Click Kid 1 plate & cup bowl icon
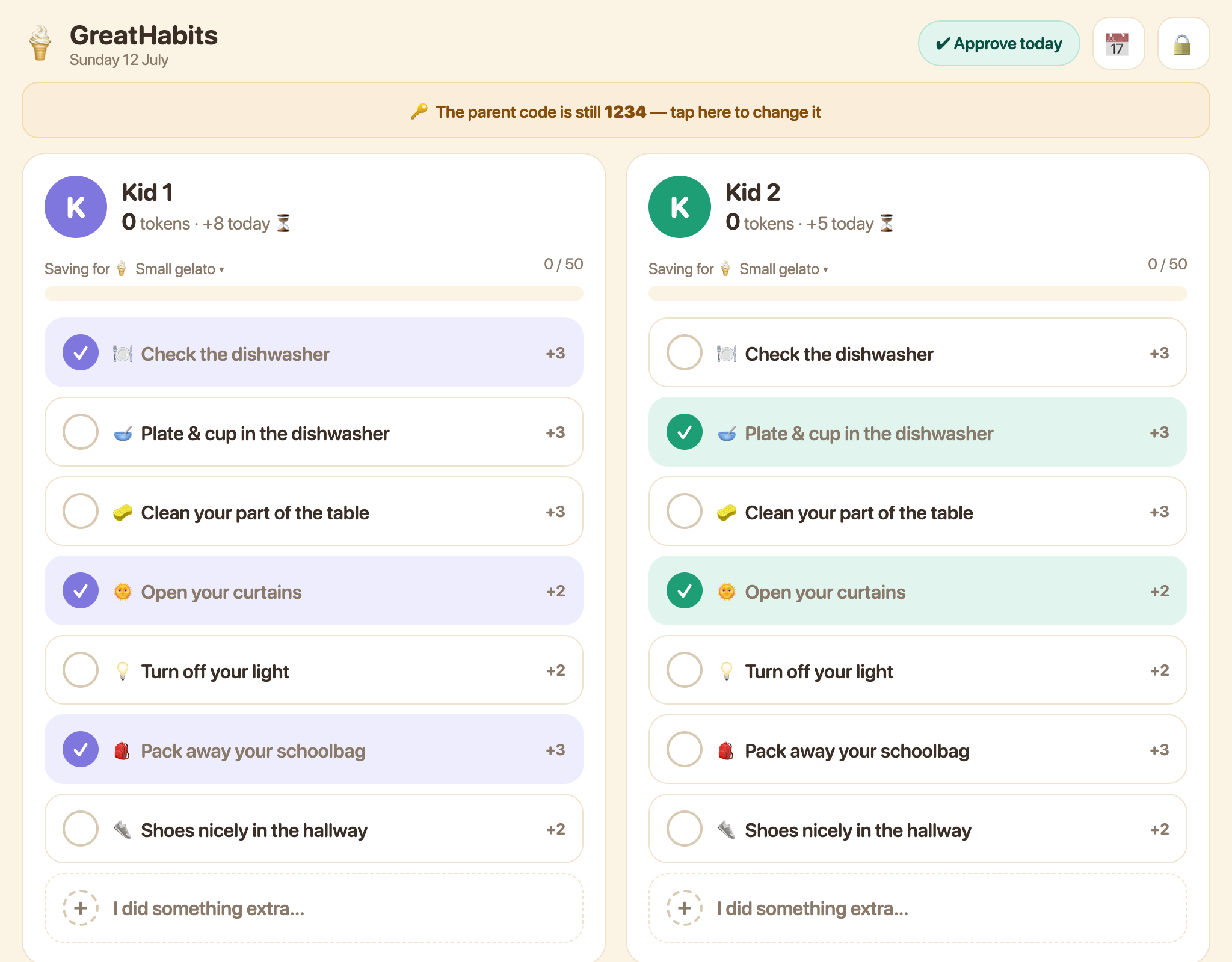1232x962 pixels. [x=123, y=433]
